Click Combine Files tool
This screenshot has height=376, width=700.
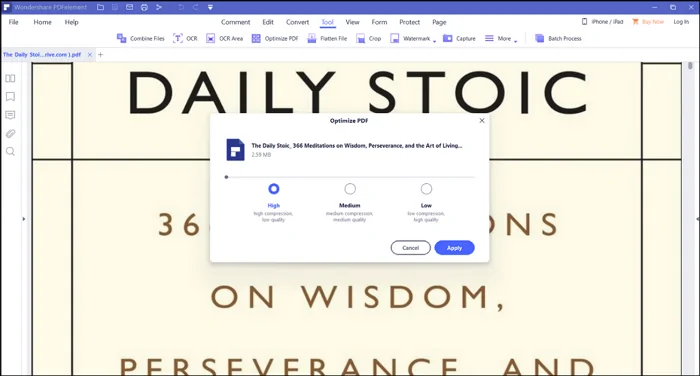pyautogui.click(x=141, y=38)
